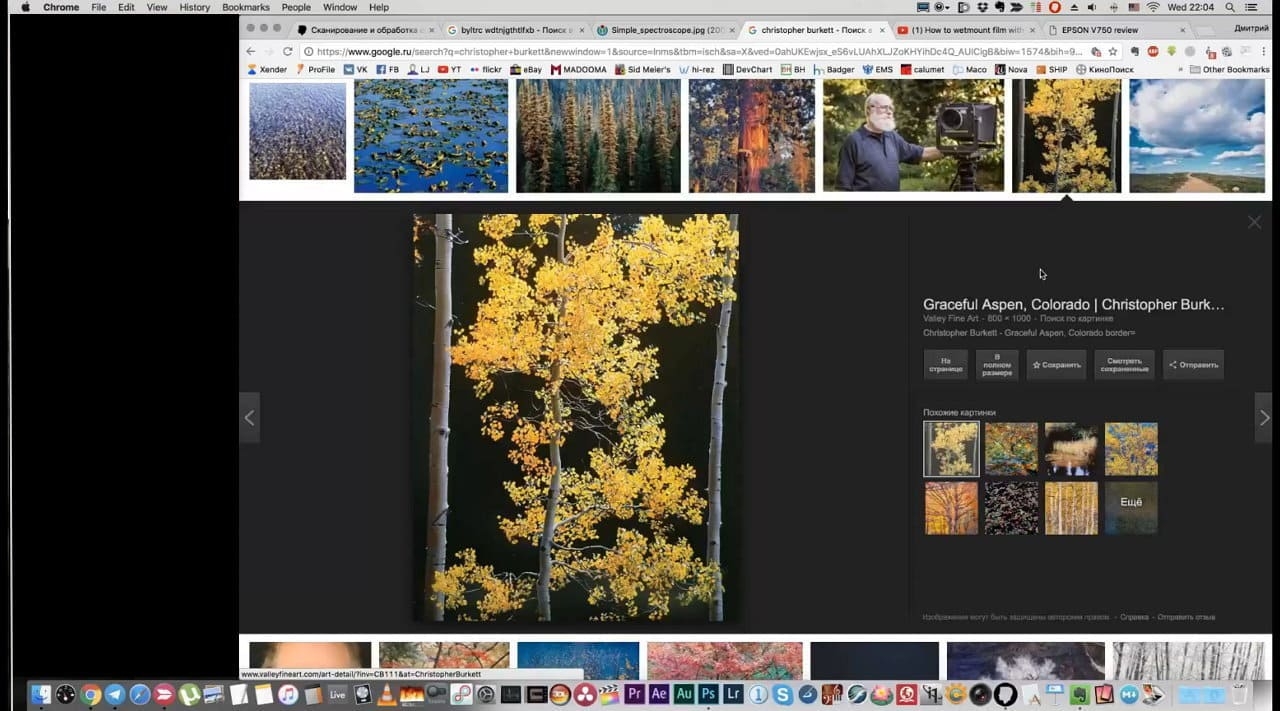Click 'Отправить отзыв' feedback link
This screenshot has width=1280, height=711.
click(1186, 617)
